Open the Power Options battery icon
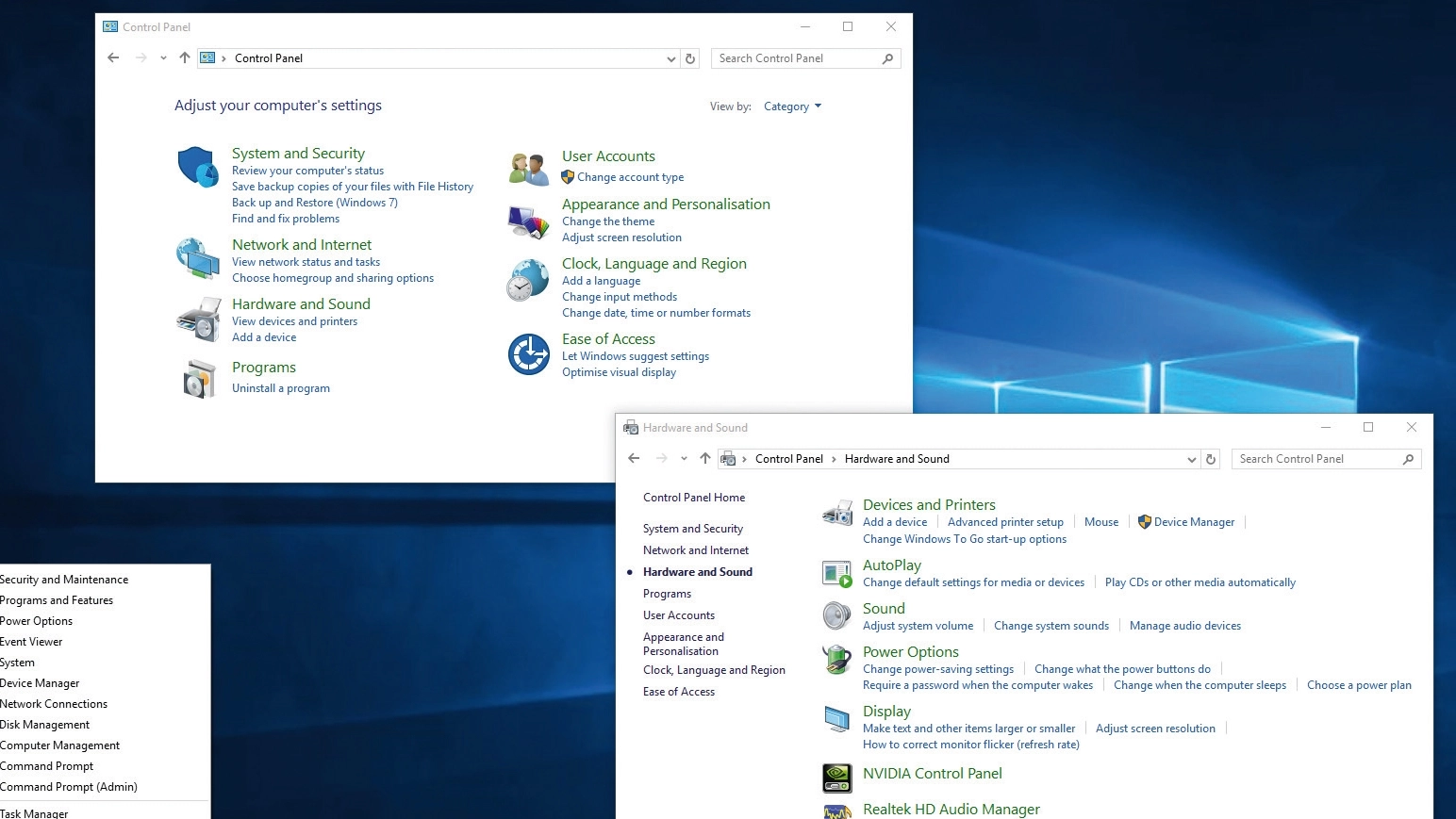This screenshot has width=1456, height=819. [x=837, y=659]
